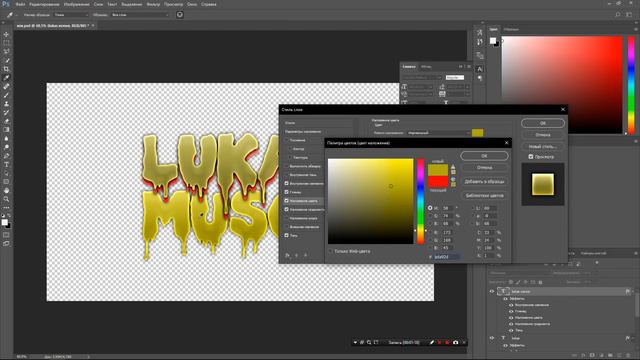Open the Редактирование menu
This screenshot has width=640, height=360.
44,4
